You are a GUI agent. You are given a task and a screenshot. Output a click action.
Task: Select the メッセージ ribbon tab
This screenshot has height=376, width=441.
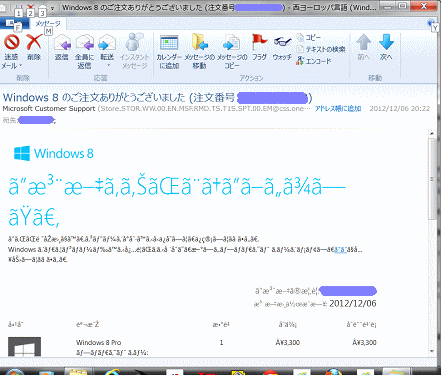click(x=48, y=23)
